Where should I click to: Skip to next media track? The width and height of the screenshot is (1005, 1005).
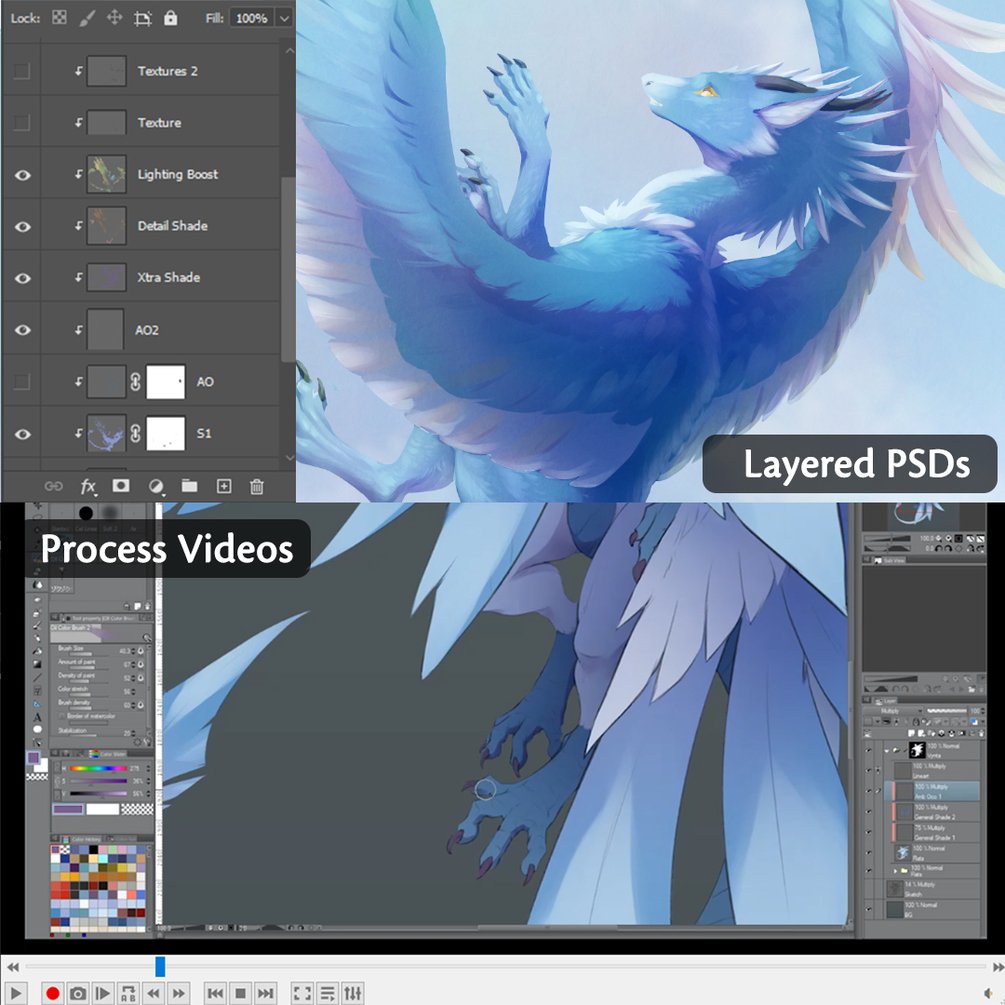coord(265,993)
